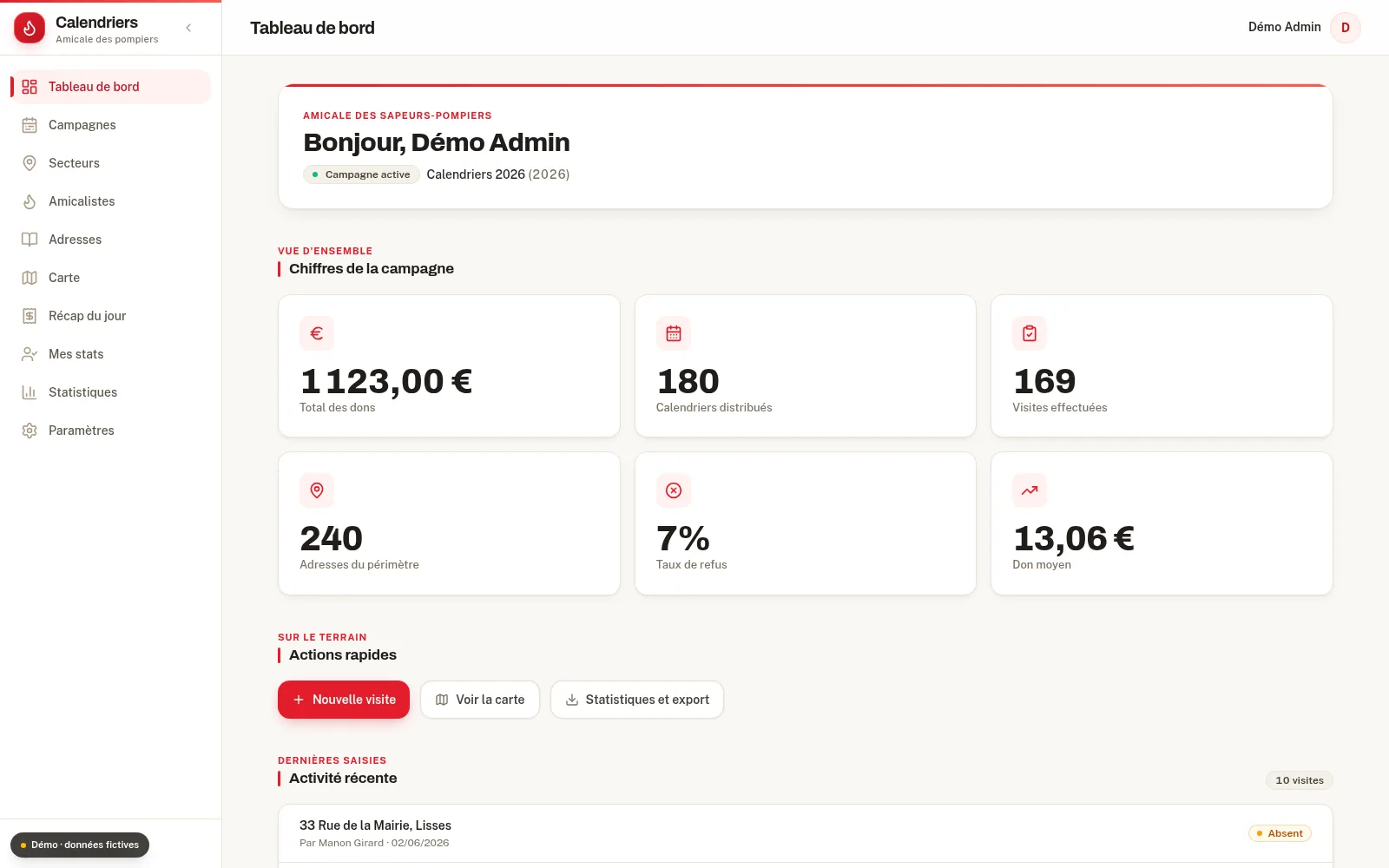The width and height of the screenshot is (1389, 868).
Task: Open the Statistiques page
Action: [111, 392]
